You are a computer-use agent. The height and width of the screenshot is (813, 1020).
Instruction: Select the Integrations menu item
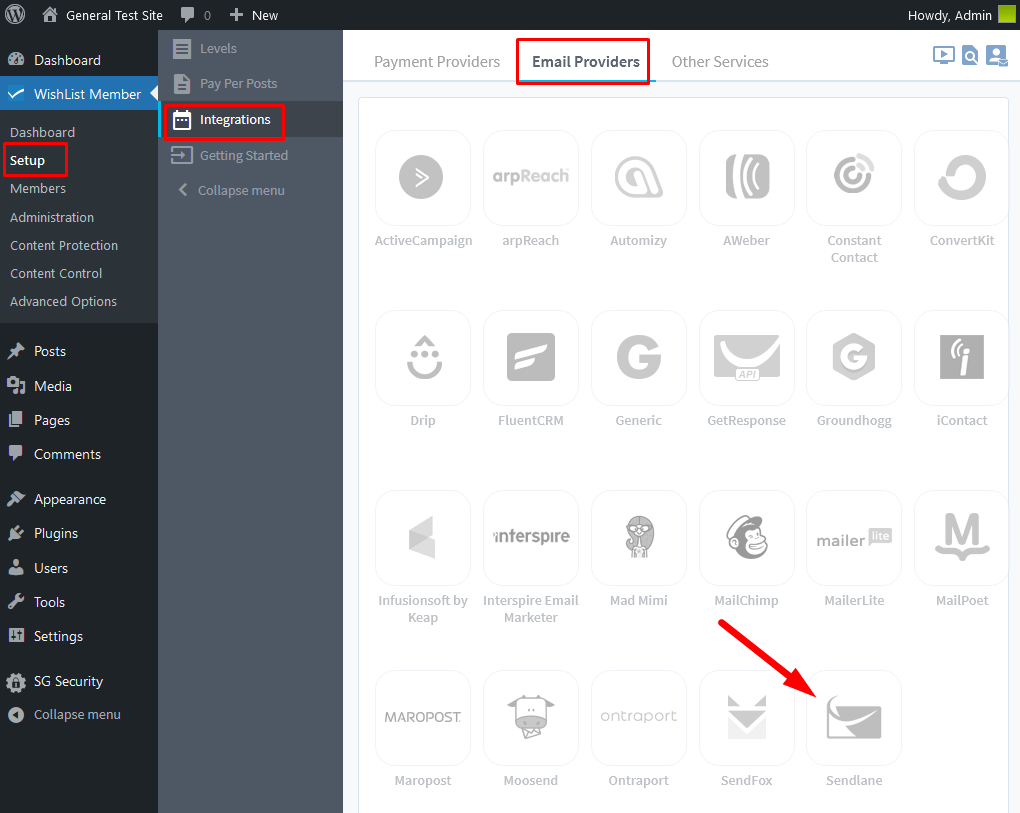click(x=250, y=120)
